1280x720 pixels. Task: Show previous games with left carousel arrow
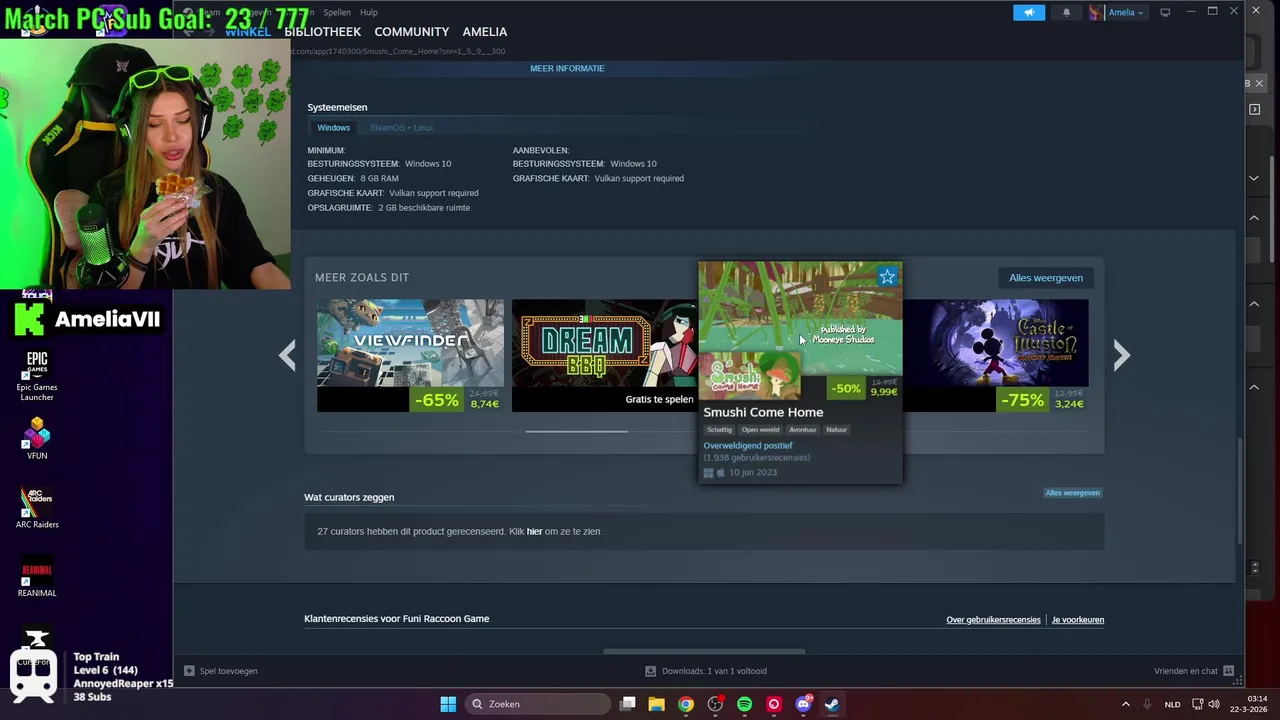tap(287, 355)
